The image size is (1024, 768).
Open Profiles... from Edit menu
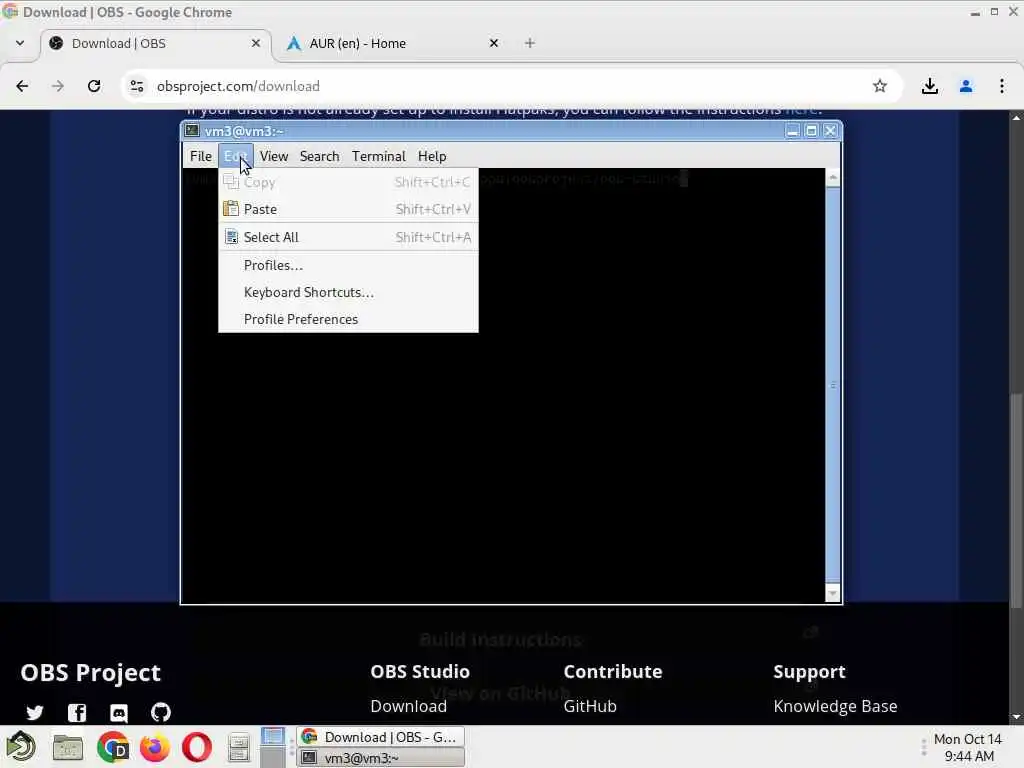pos(347,265)
